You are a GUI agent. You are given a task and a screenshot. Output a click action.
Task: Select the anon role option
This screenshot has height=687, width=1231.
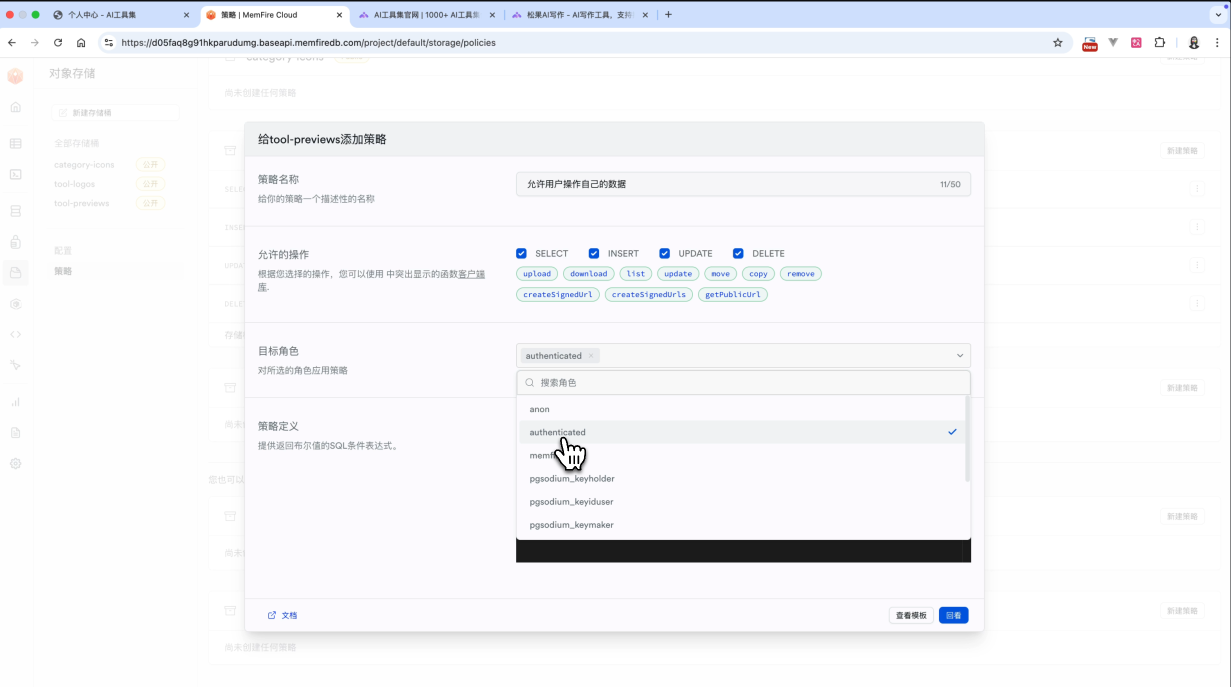coord(540,409)
